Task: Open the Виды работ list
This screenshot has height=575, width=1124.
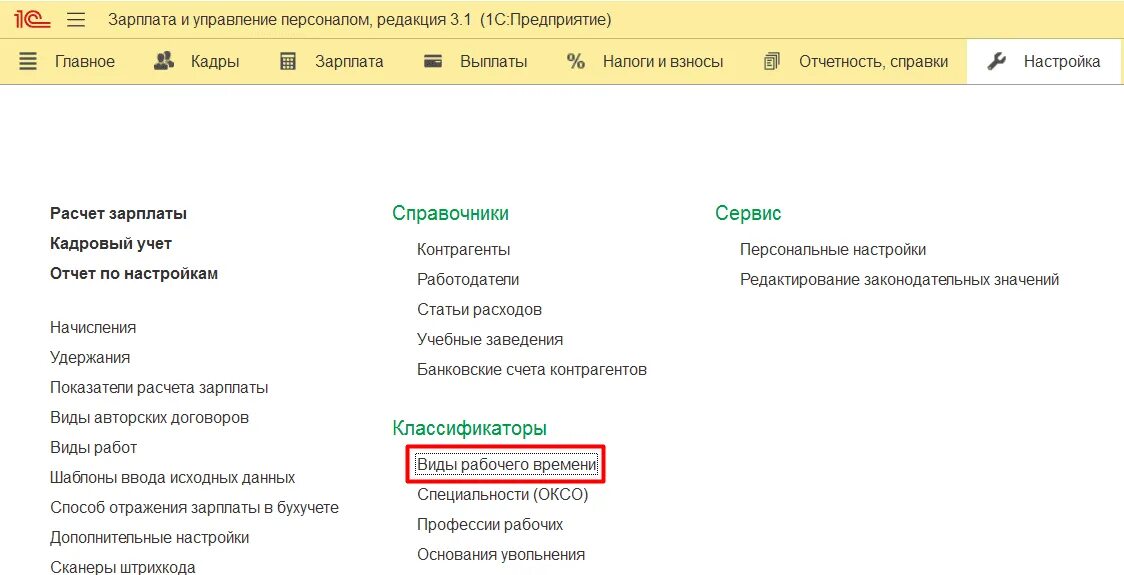Action: point(93,447)
